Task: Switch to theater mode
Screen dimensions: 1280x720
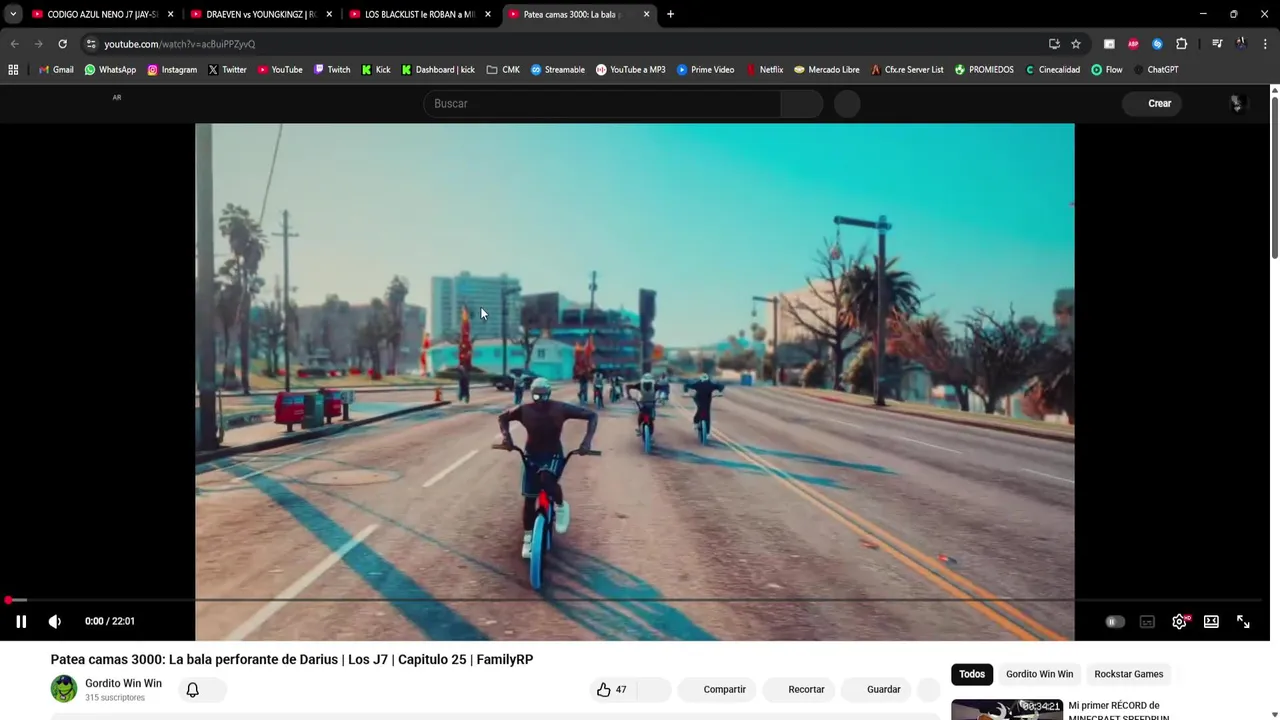Action: tap(1211, 621)
